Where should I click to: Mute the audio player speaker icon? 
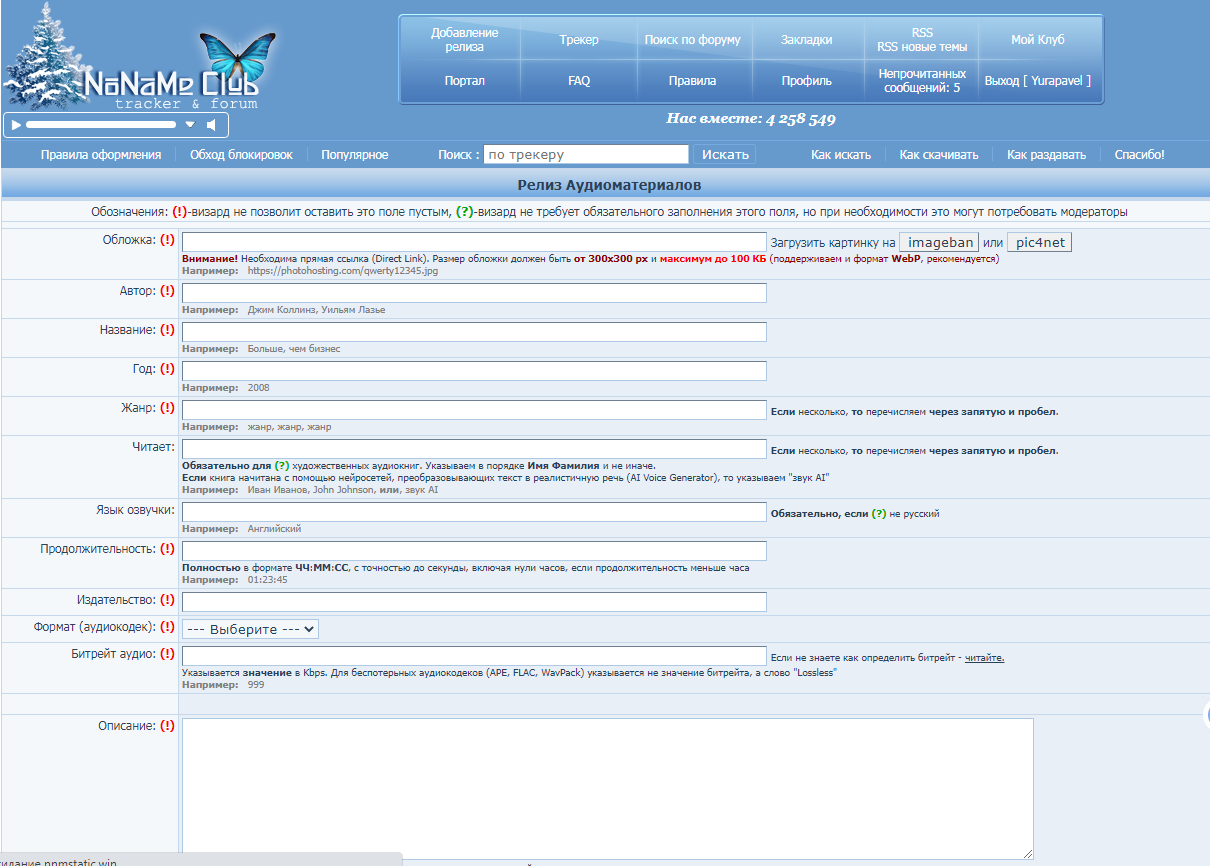click(x=211, y=125)
